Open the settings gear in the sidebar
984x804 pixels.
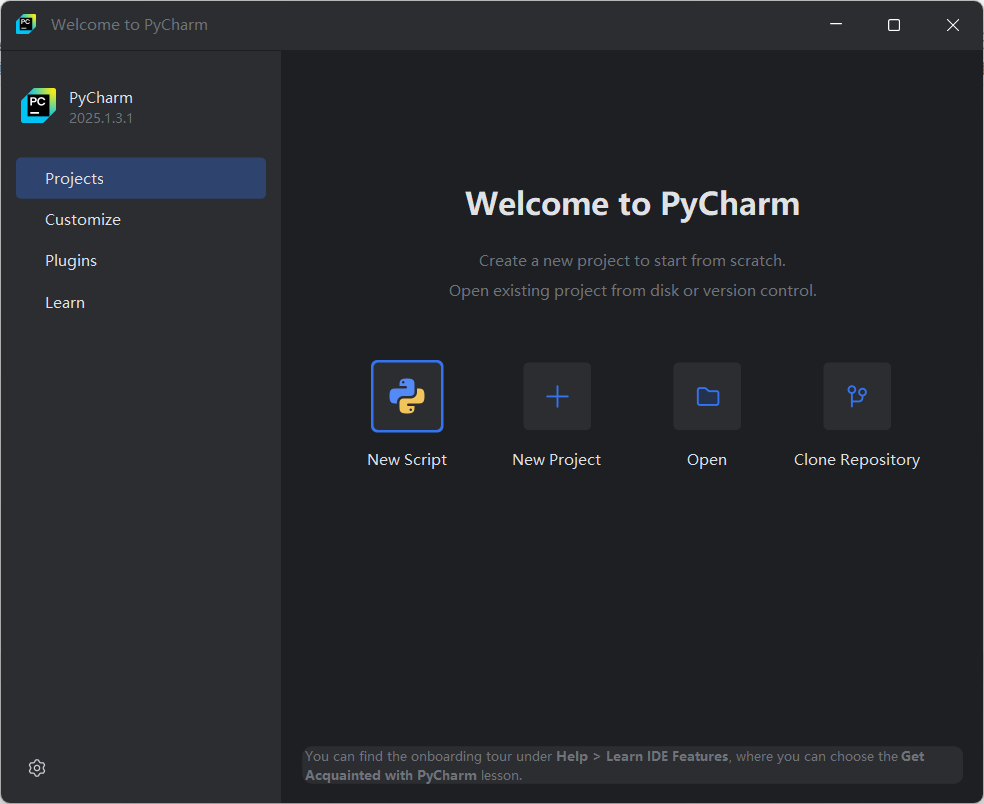(x=37, y=768)
